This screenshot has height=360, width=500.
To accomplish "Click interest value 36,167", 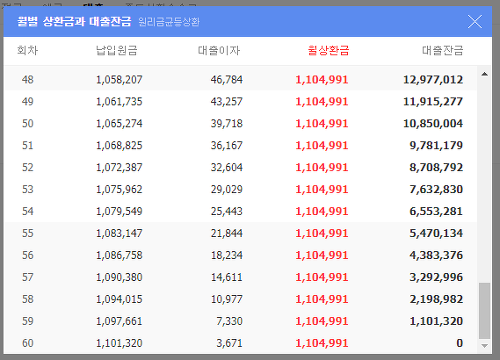I will tap(227, 145).
